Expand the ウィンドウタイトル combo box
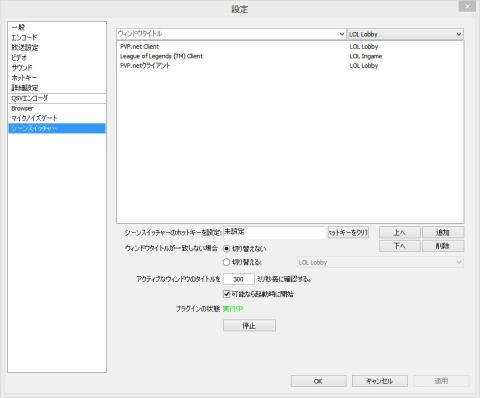This screenshot has height=398, width=480. coord(342,34)
